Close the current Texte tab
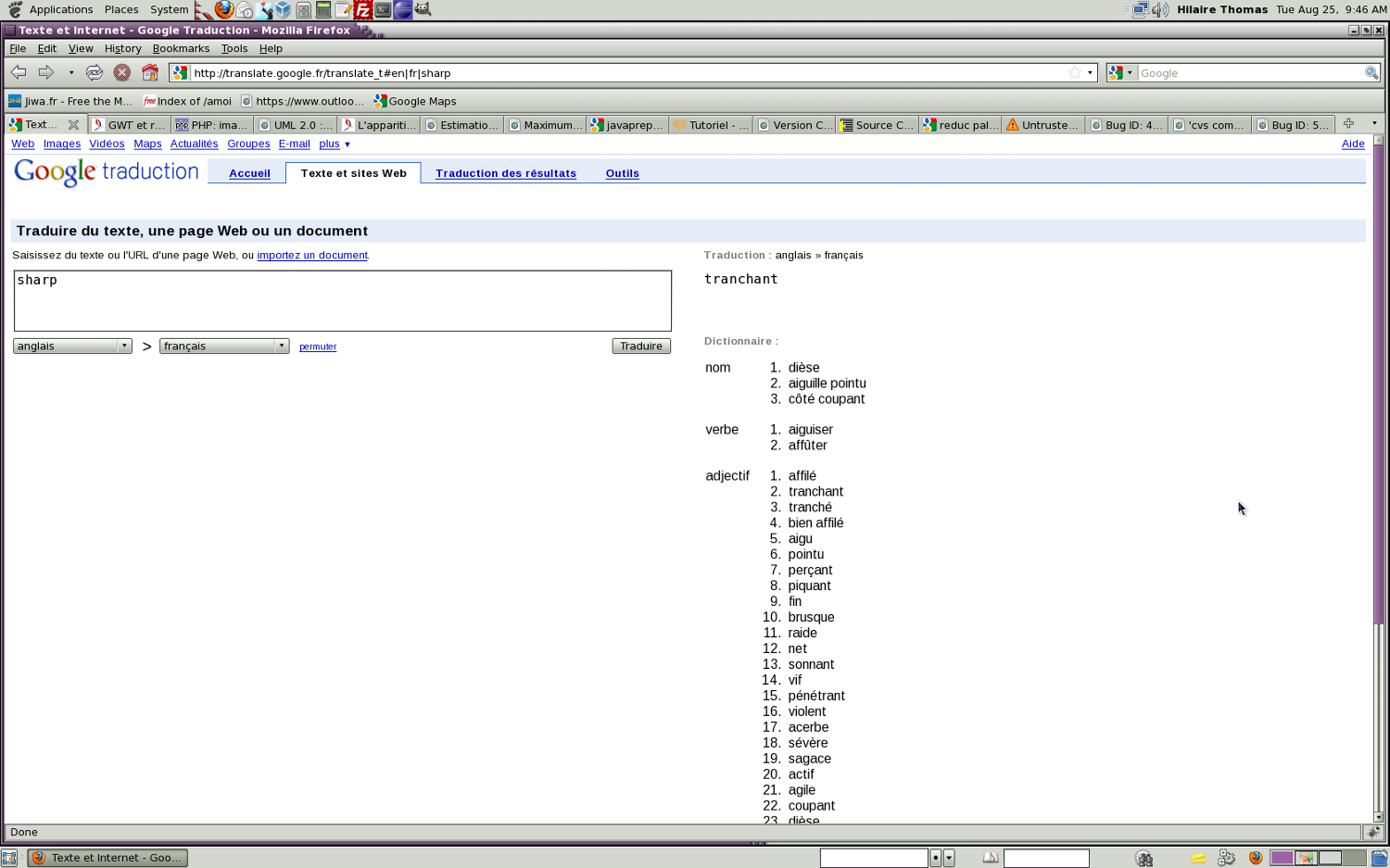1390x868 pixels. point(73,124)
